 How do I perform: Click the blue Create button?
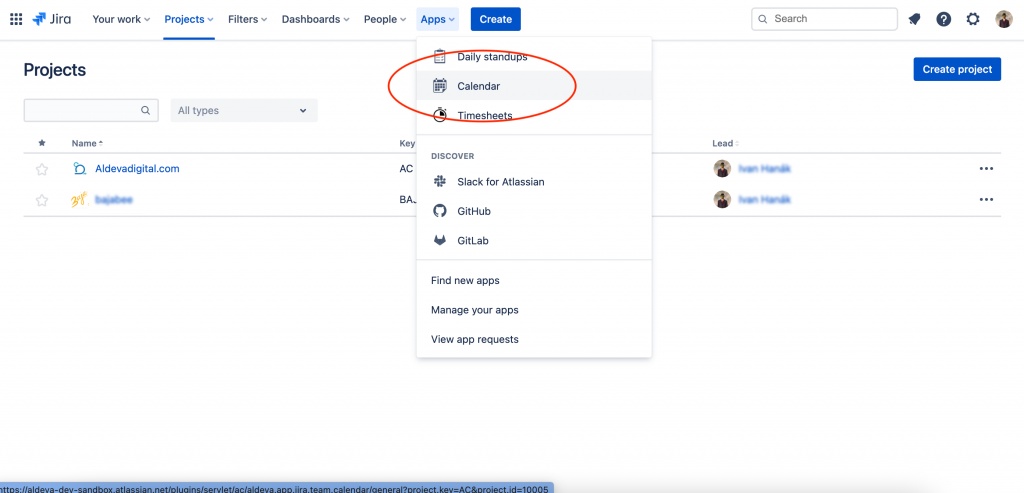click(x=496, y=19)
